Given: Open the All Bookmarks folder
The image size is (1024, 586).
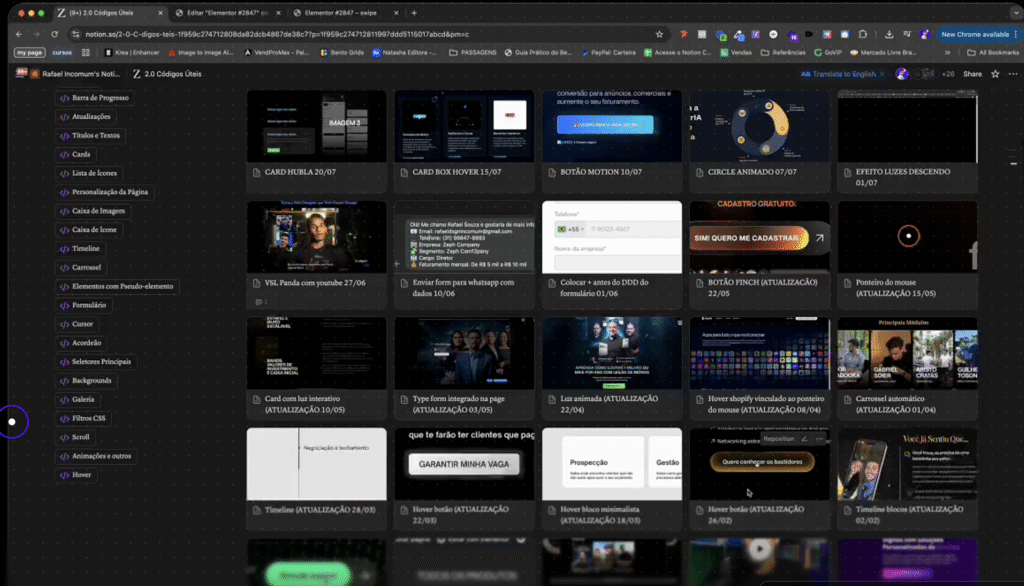Looking at the screenshot, I should point(993,52).
